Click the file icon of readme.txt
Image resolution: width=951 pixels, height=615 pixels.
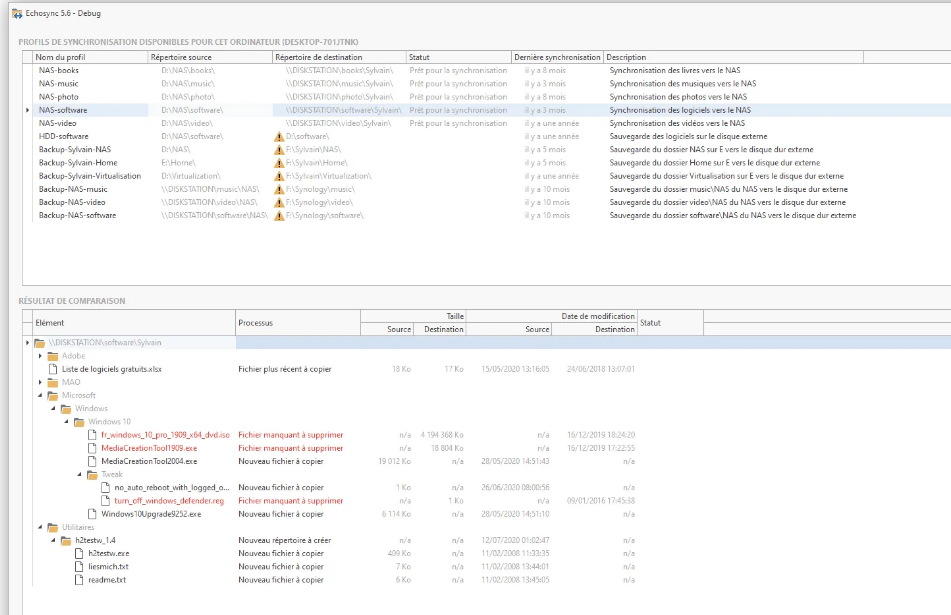tap(80, 580)
